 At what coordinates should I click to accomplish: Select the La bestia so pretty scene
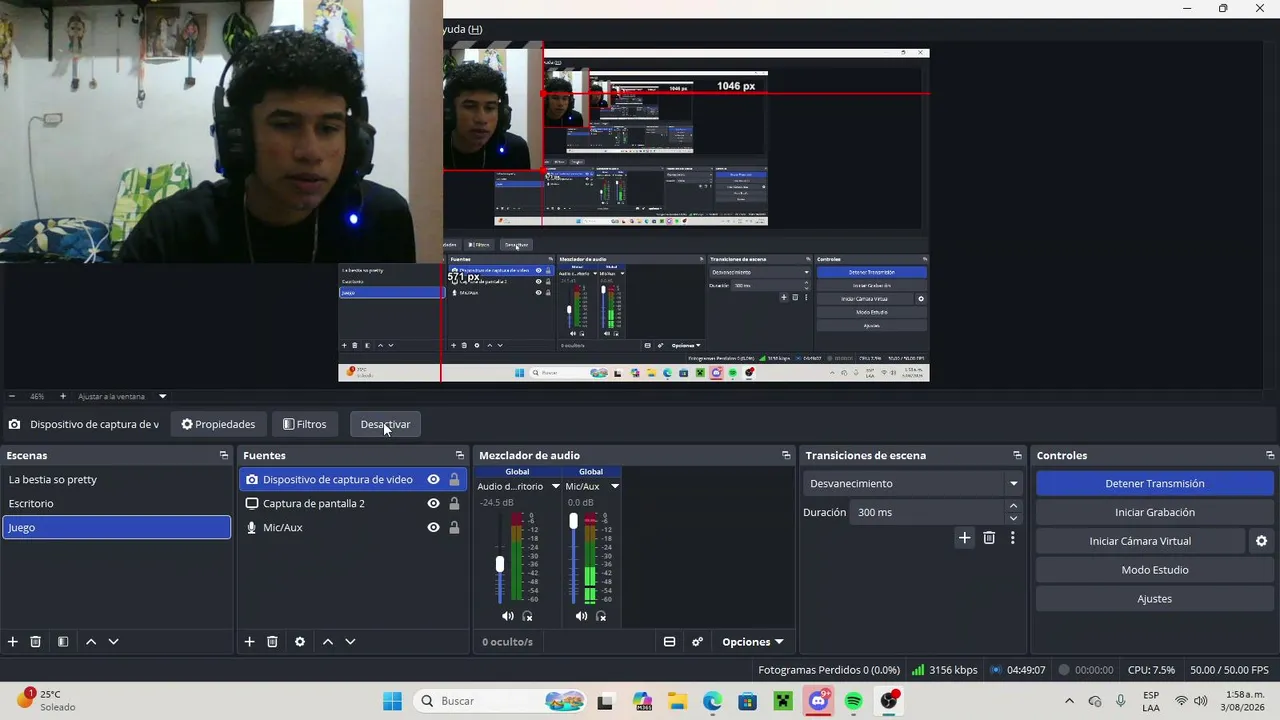click(x=116, y=480)
